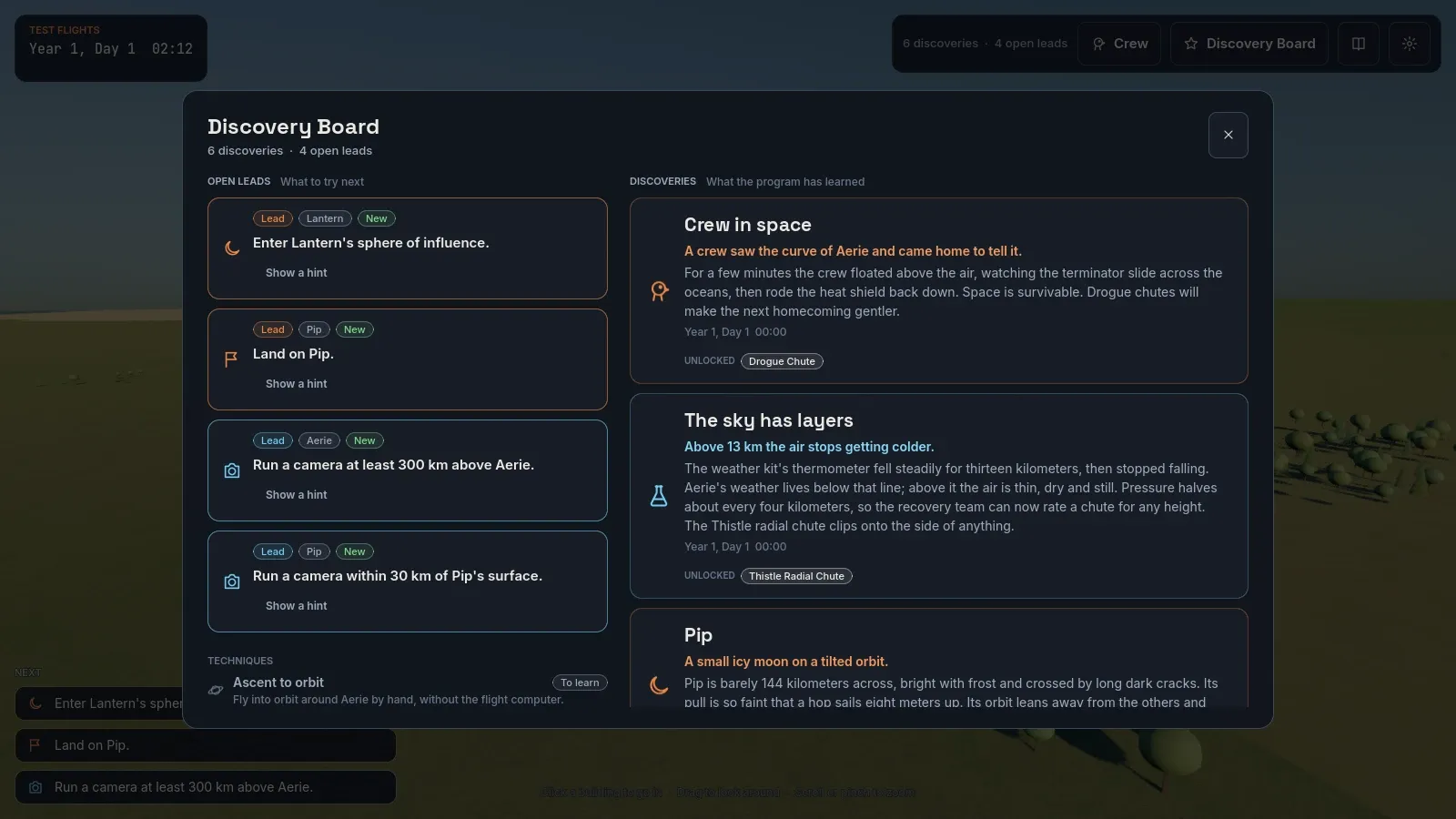Click the Thistle Radial Chute unlock chip
The image size is (1456, 819).
click(x=796, y=576)
